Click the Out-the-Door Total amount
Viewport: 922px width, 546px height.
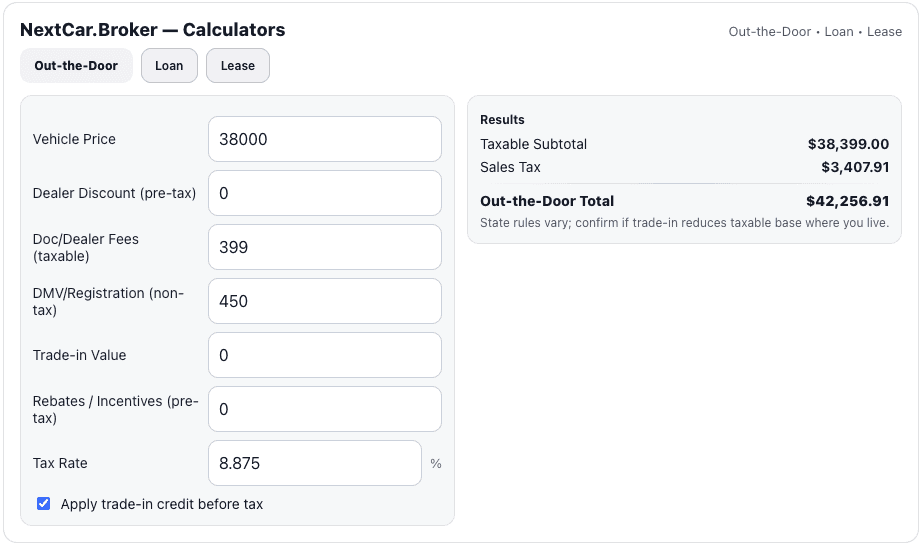[847, 201]
